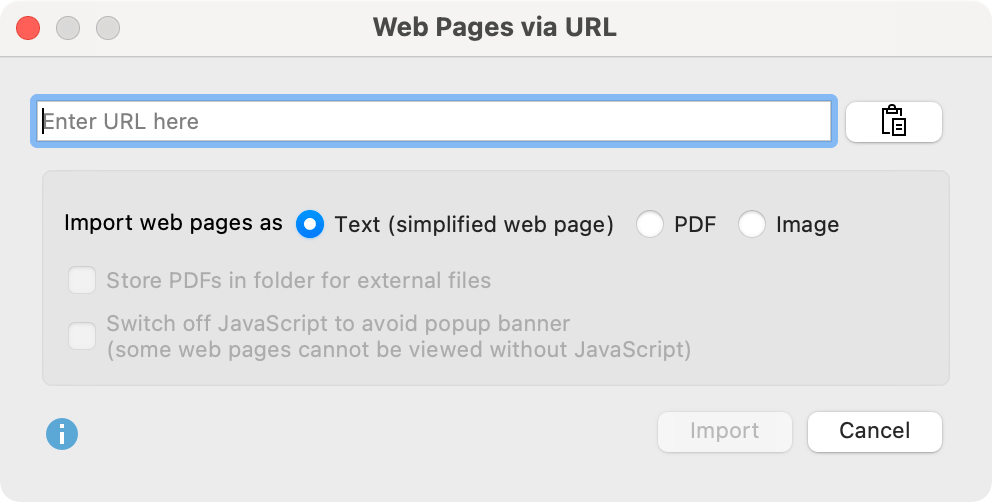Pick the Image radio button
Image resolution: width=992 pixels, height=502 pixels.
(x=752, y=225)
